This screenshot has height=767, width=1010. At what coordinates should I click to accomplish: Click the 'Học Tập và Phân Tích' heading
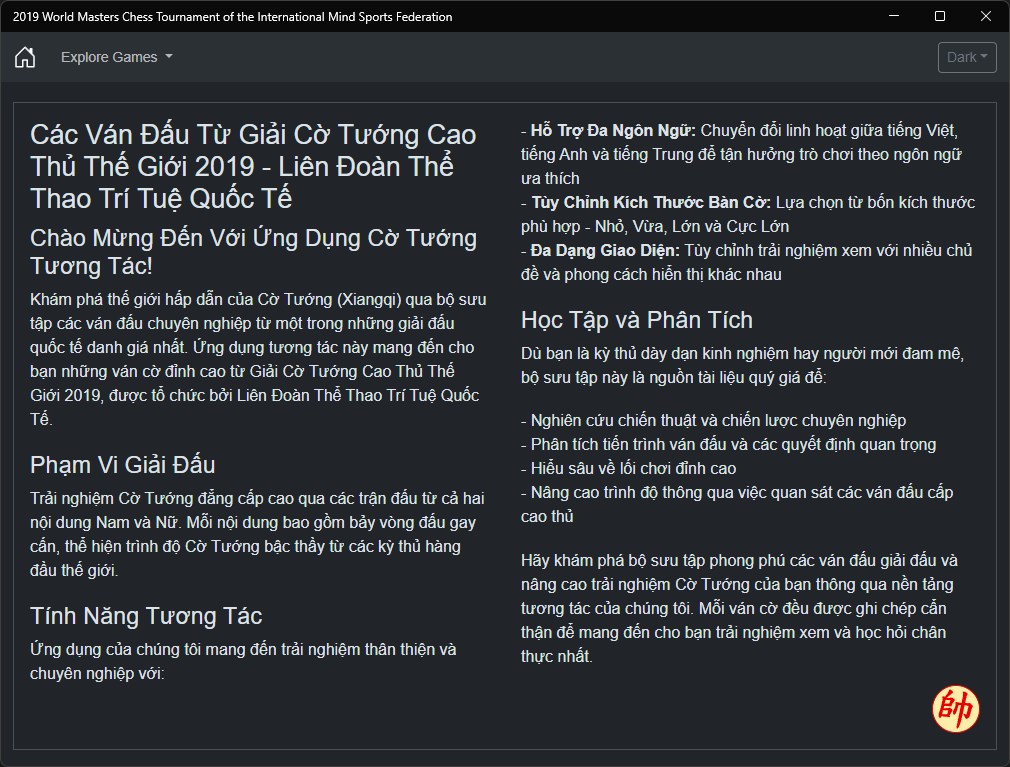click(x=636, y=319)
